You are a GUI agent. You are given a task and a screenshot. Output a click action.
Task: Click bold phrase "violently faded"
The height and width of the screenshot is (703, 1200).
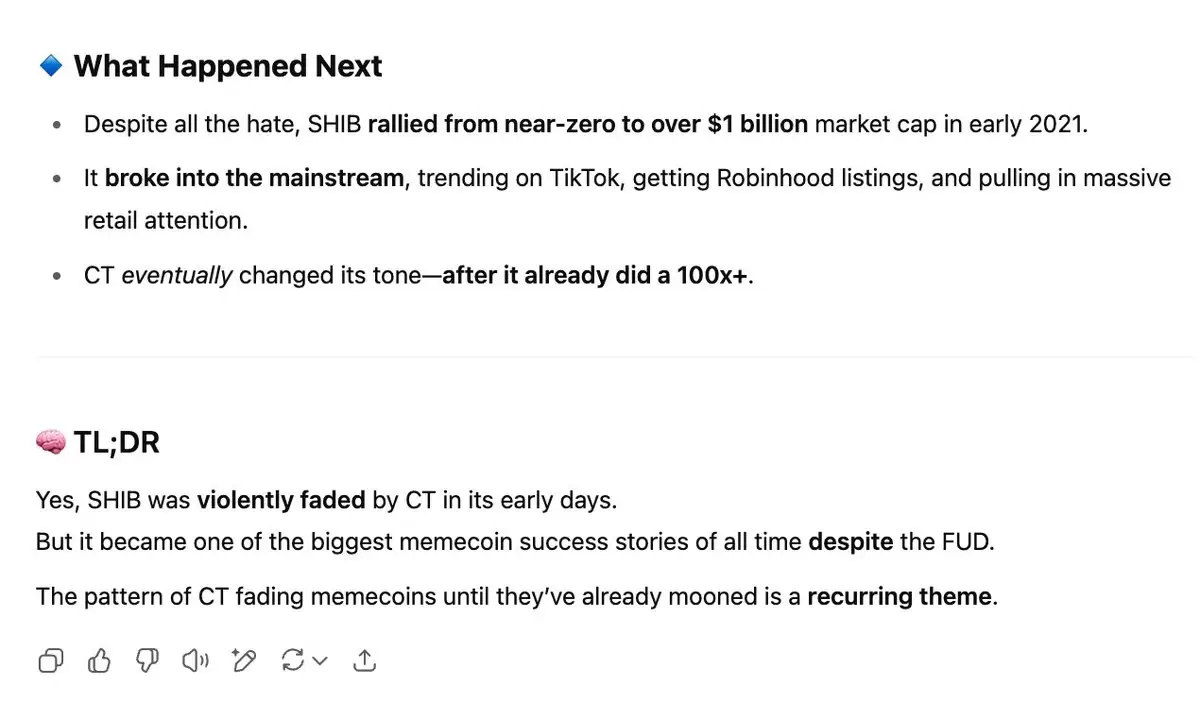click(x=281, y=500)
